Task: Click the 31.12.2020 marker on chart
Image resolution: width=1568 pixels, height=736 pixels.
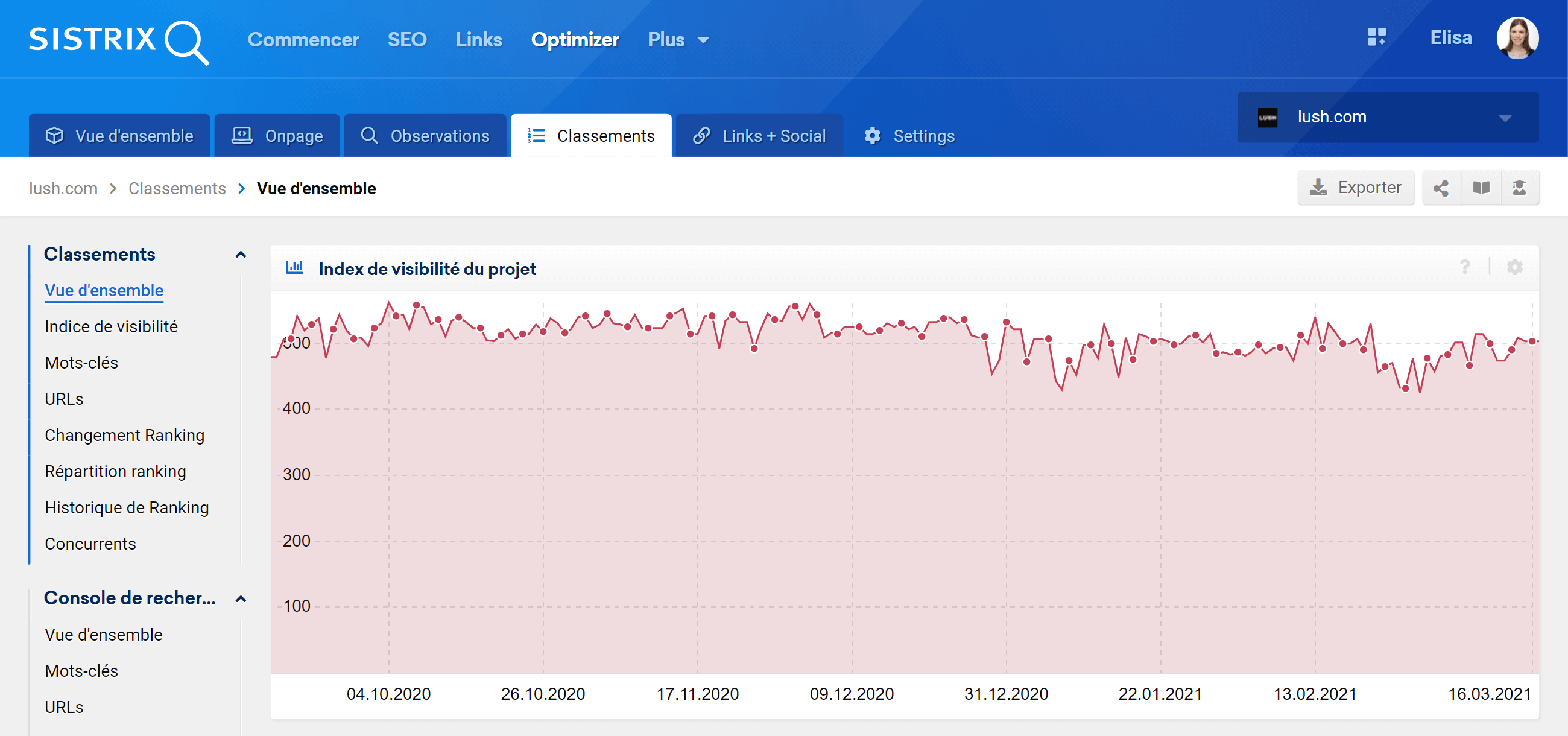Action: pyautogui.click(x=1006, y=322)
